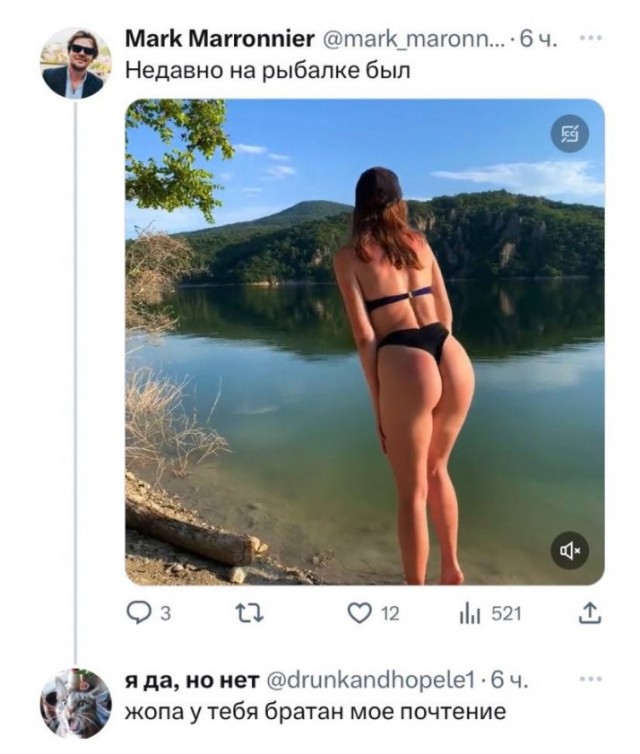Share the tweet via share icon
This screenshot has height=754, width=640.
click(590, 612)
